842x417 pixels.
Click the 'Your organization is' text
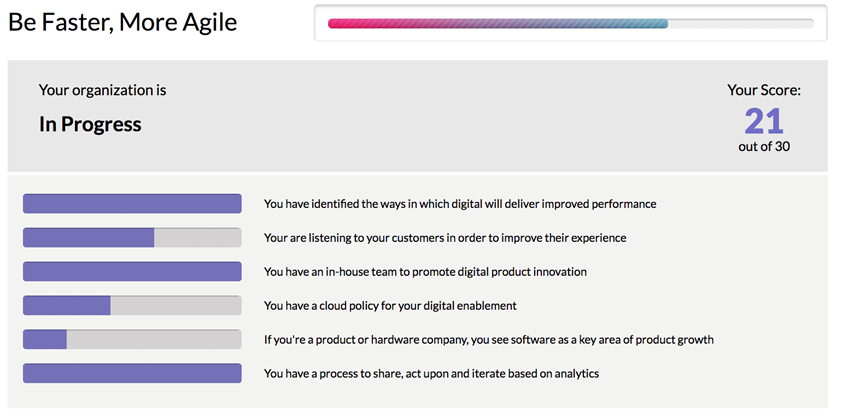pos(103,90)
